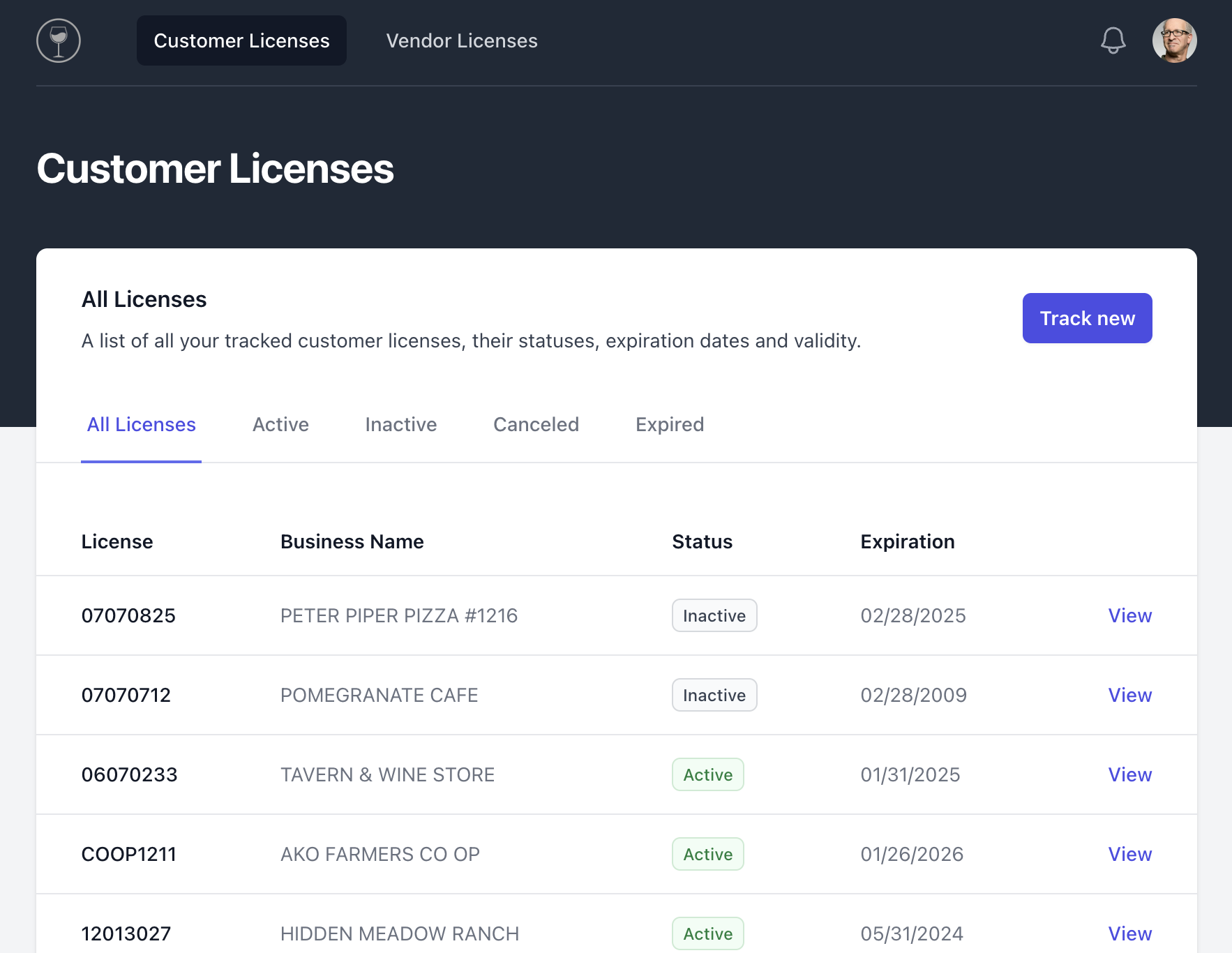Click business name TAVERN & WINE STORE
Image resolution: width=1232 pixels, height=953 pixels.
[388, 774]
